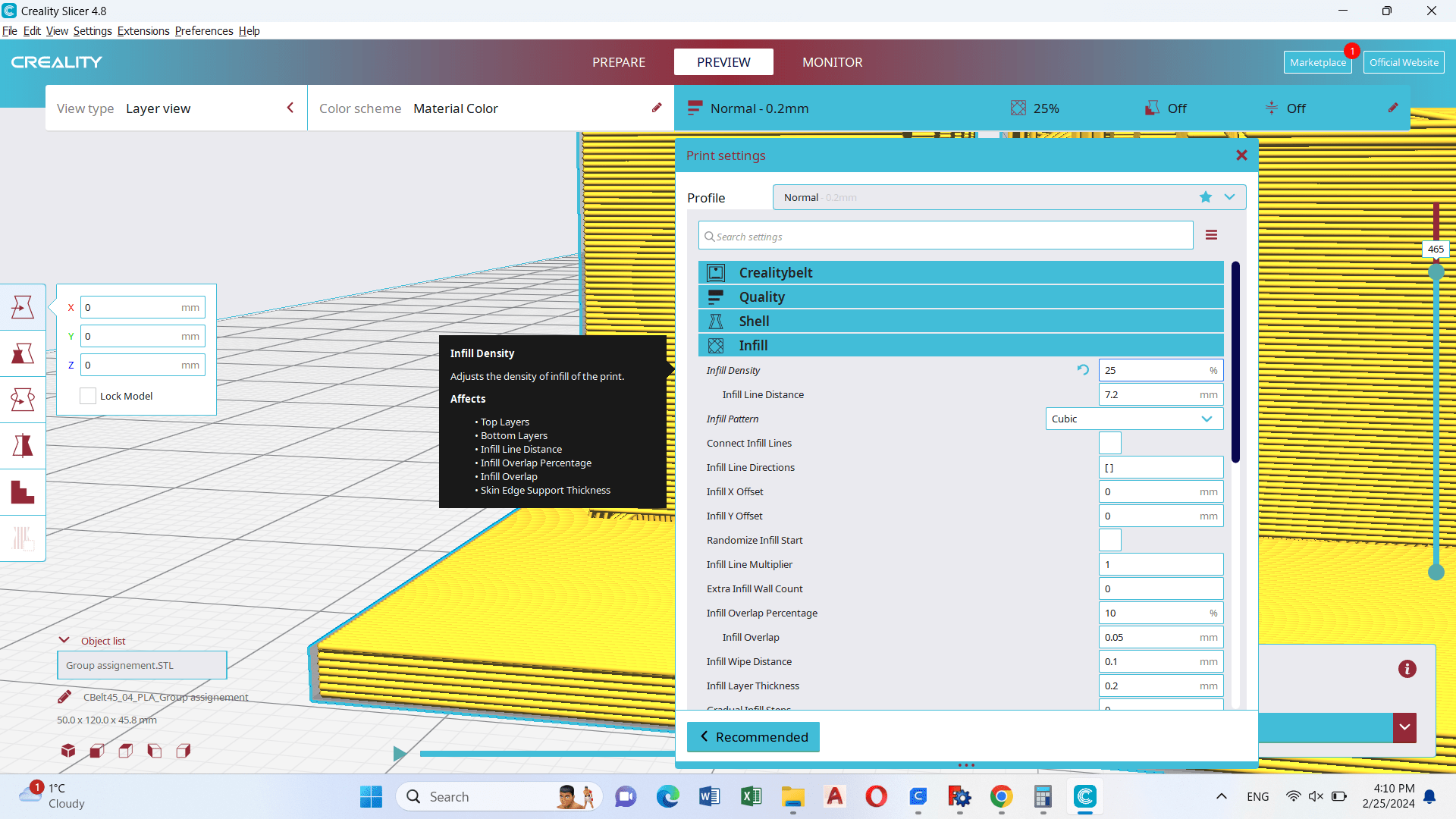1456x819 pixels.
Task: Collapse the Infill settings category
Action: click(x=961, y=345)
